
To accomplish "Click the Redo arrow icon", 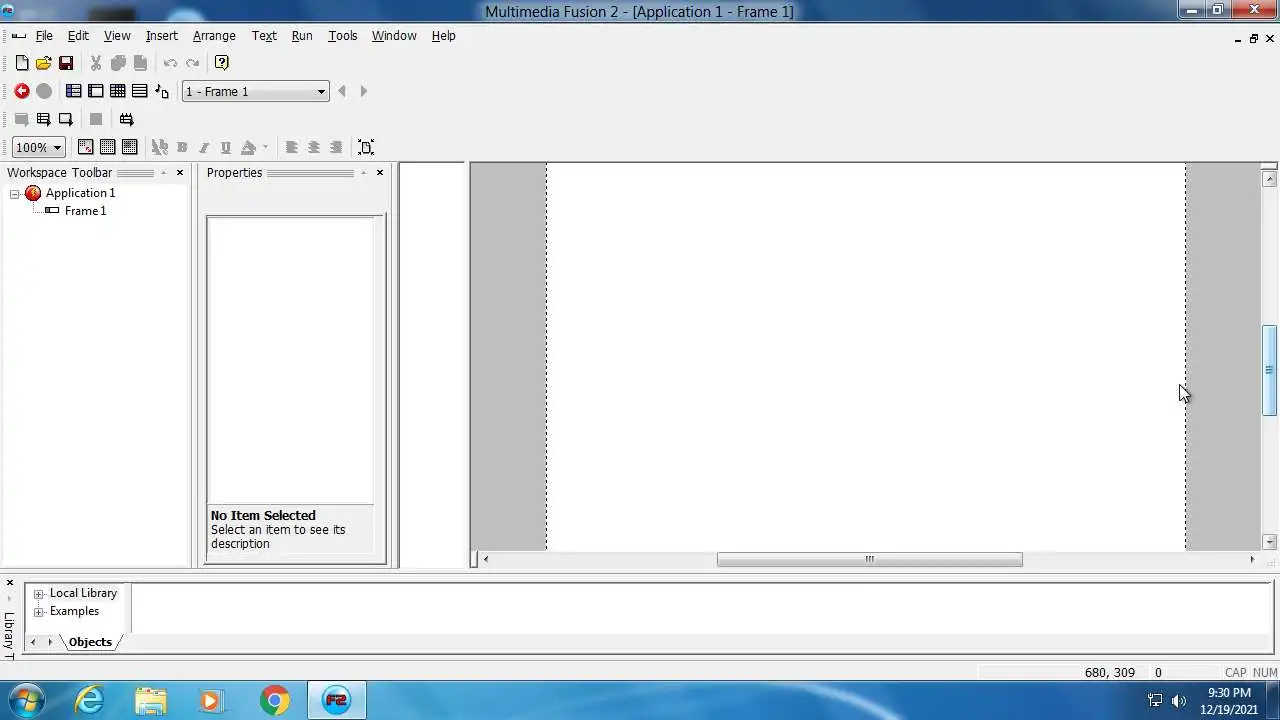I will (192, 63).
